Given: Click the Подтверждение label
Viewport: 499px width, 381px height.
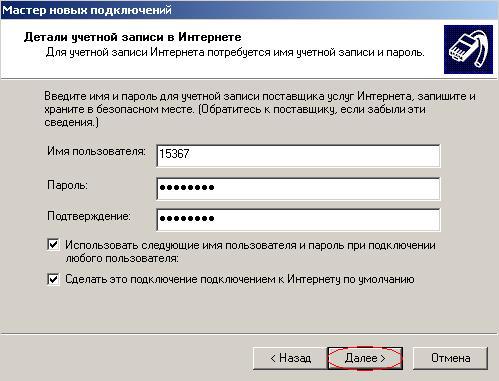Looking at the screenshot, I should tap(89, 216).
